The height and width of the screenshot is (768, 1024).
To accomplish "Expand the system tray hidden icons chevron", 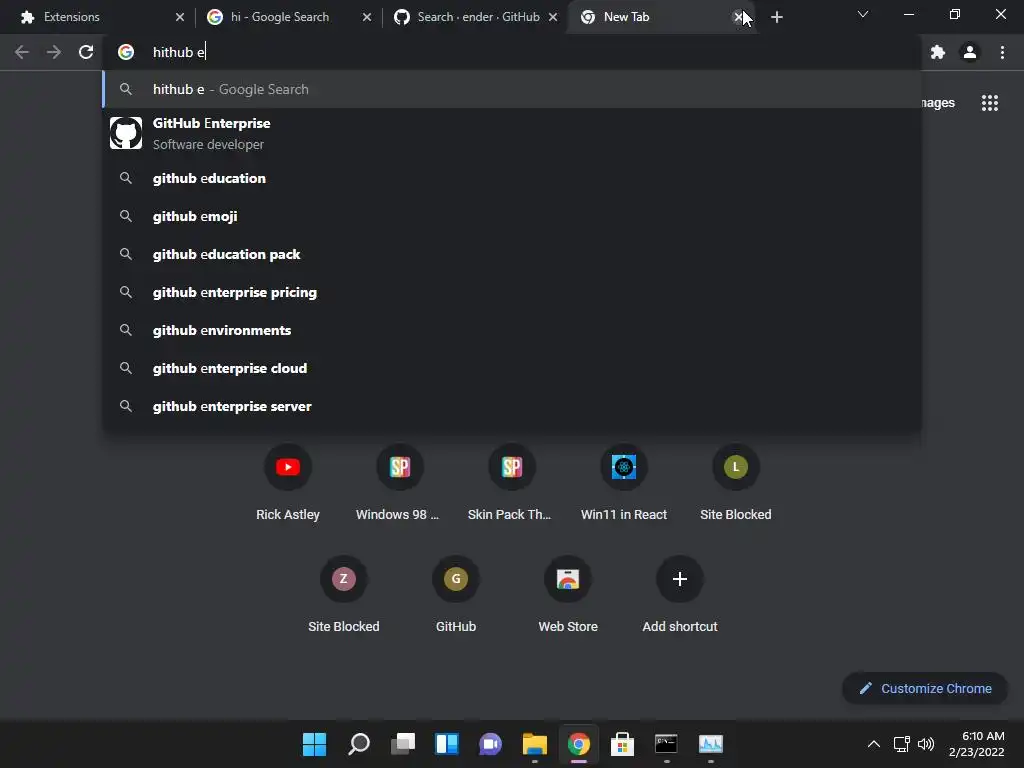I will (x=874, y=744).
